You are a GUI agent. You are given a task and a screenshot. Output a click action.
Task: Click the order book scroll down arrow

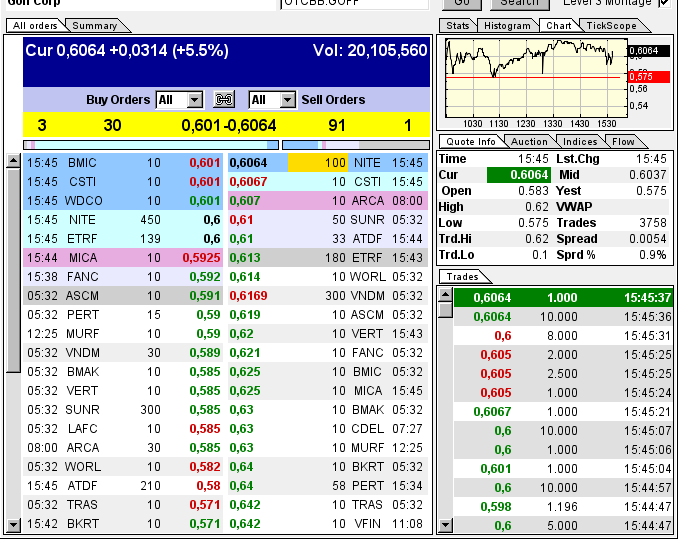tap(14, 525)
